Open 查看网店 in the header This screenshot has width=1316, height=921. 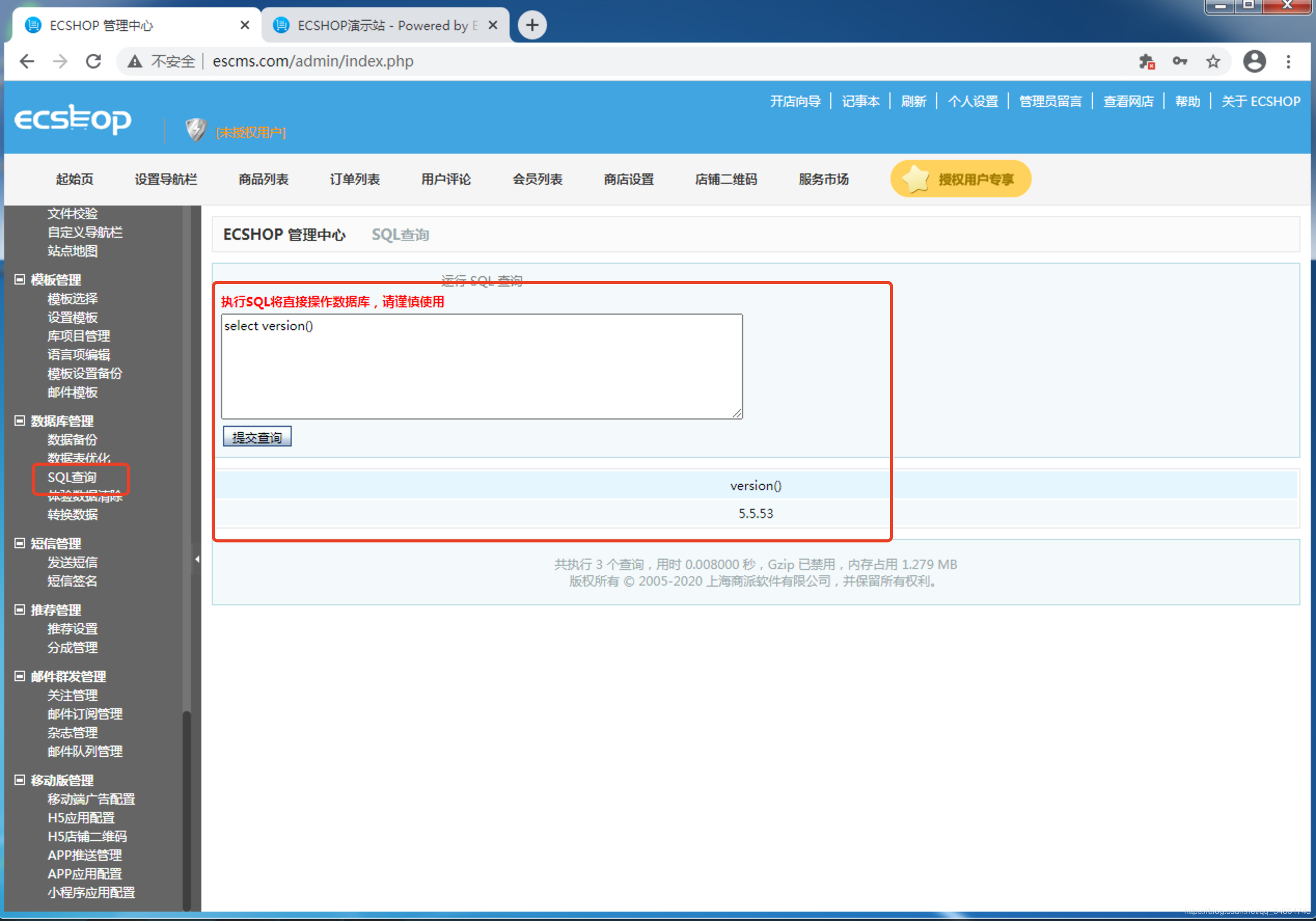click(x=1129, y=102)
